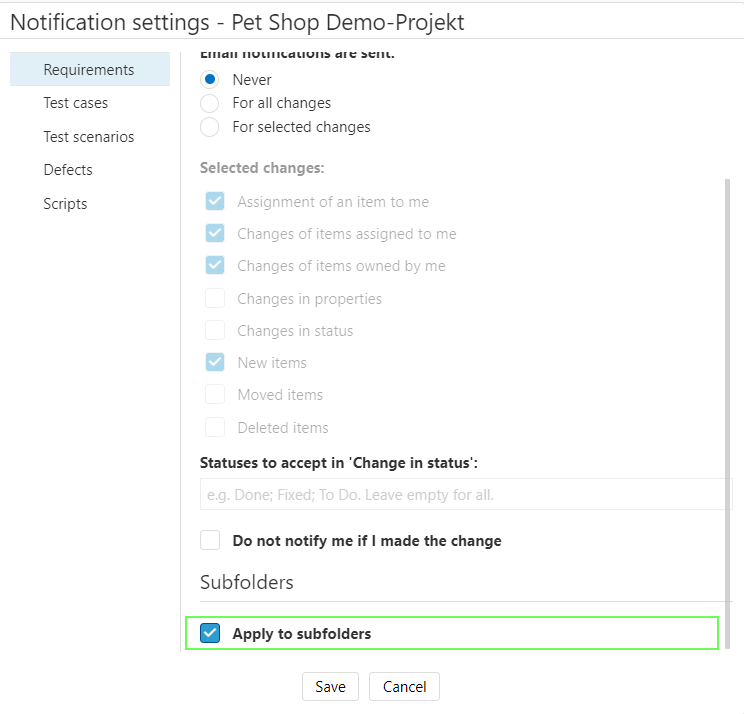Select the Never radio option
Image resolution: width=744 pixels, height=714 pixels.
point(210,79)
